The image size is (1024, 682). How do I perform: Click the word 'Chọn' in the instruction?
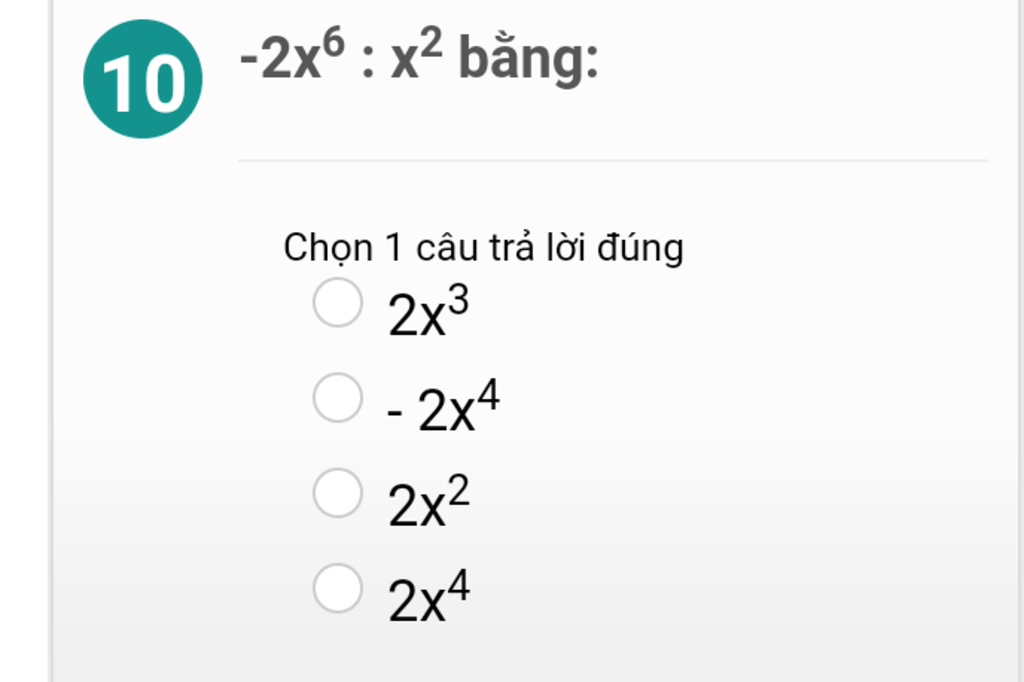pyautogui.click(x=328, y=249)
